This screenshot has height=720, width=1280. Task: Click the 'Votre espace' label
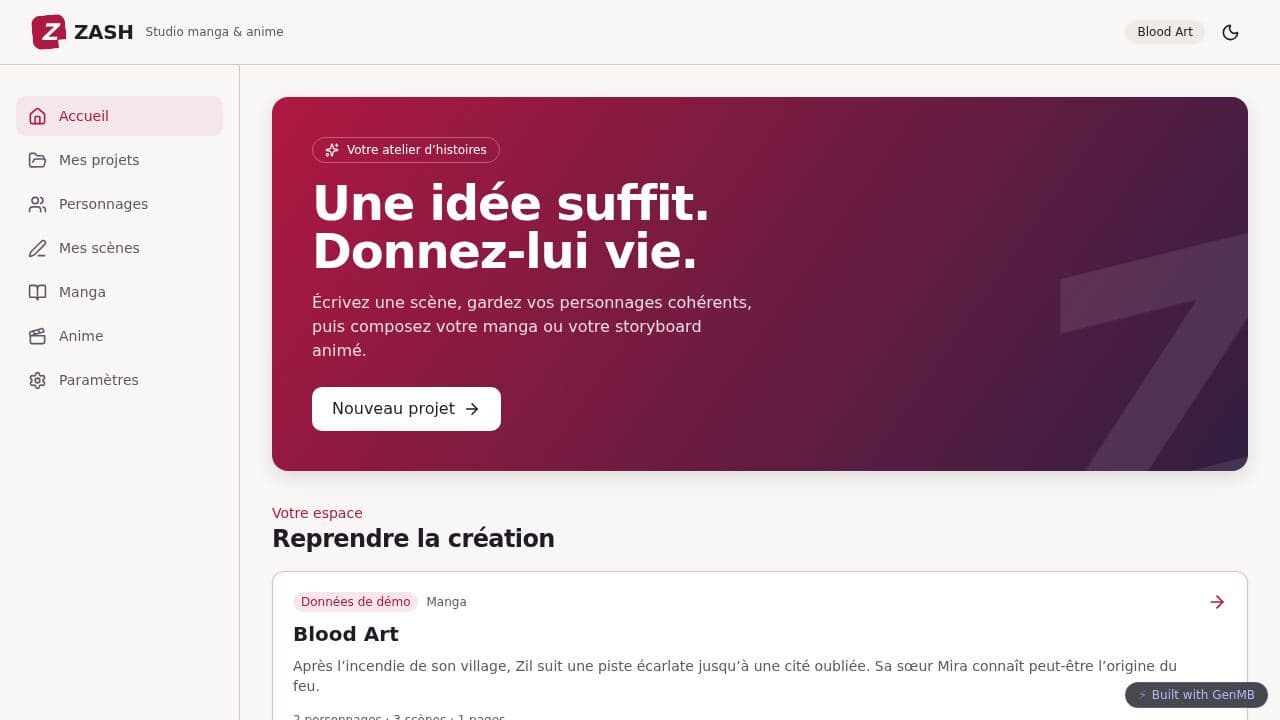click(x=317, y=513)
